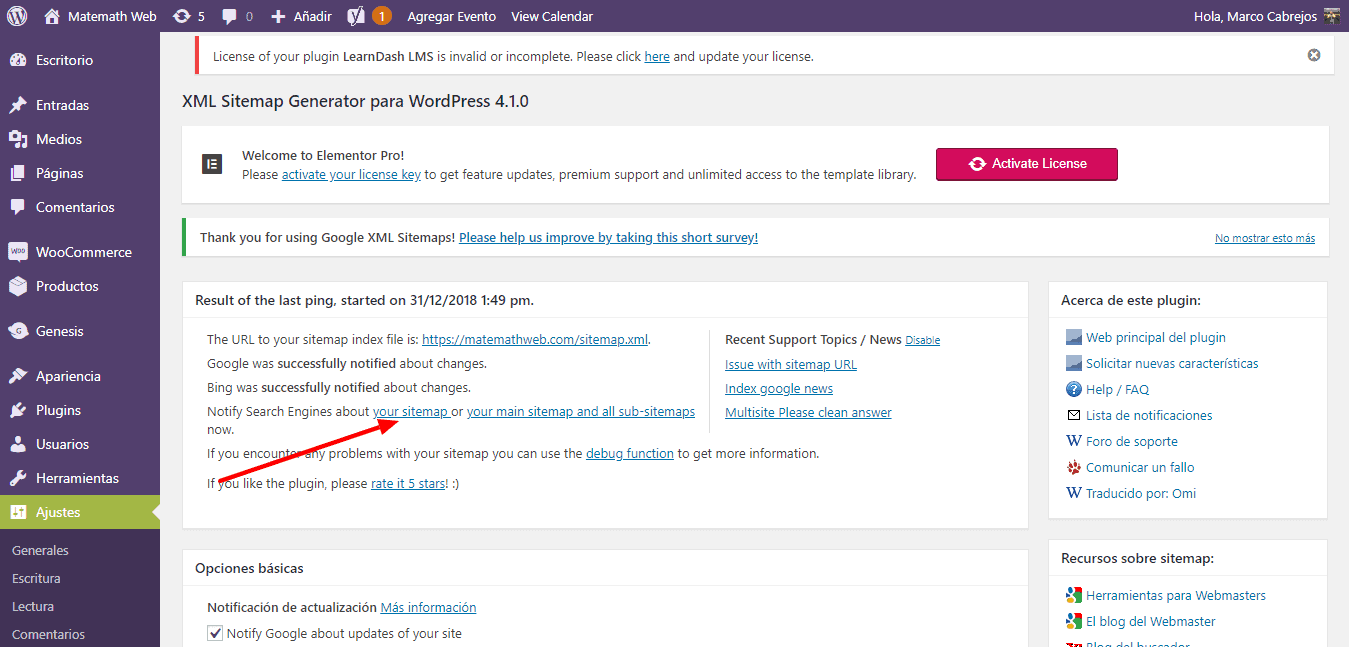Click the Escritorio dashboard icon

pos(18,60)
